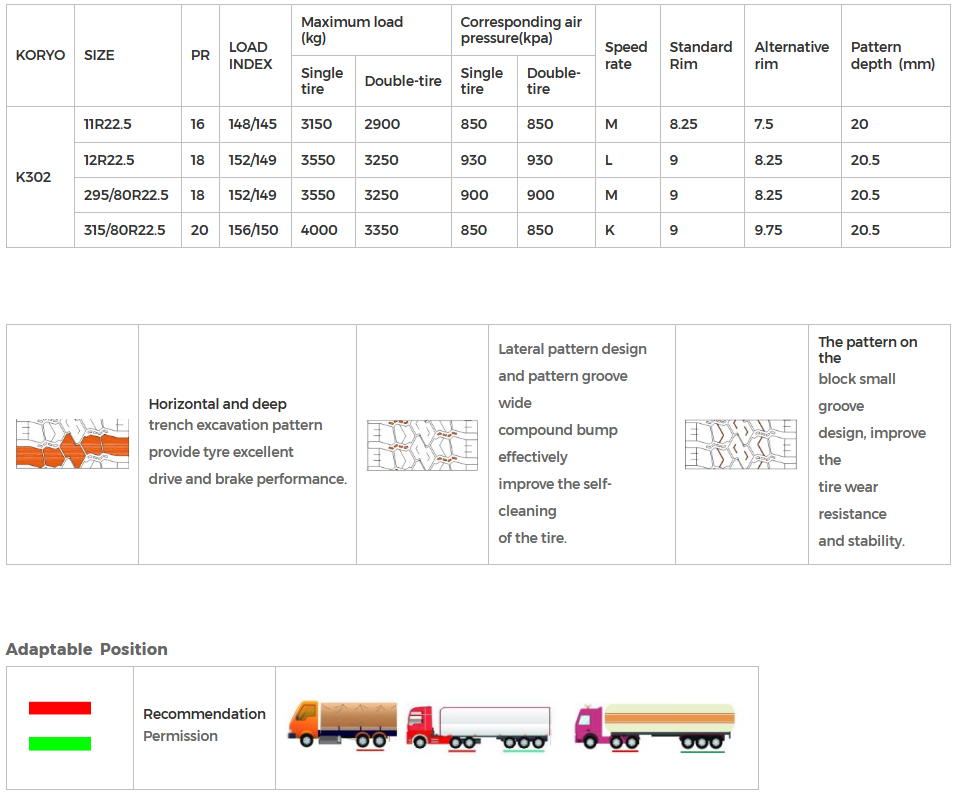960x804 pixels.
Task: Click the KORYO column header
Action: (x=40, y=55)
